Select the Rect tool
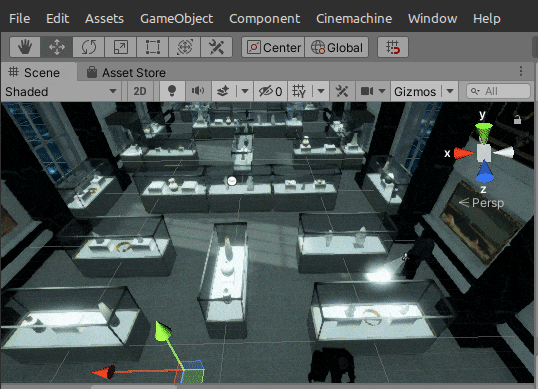 [x=153, y=47]
